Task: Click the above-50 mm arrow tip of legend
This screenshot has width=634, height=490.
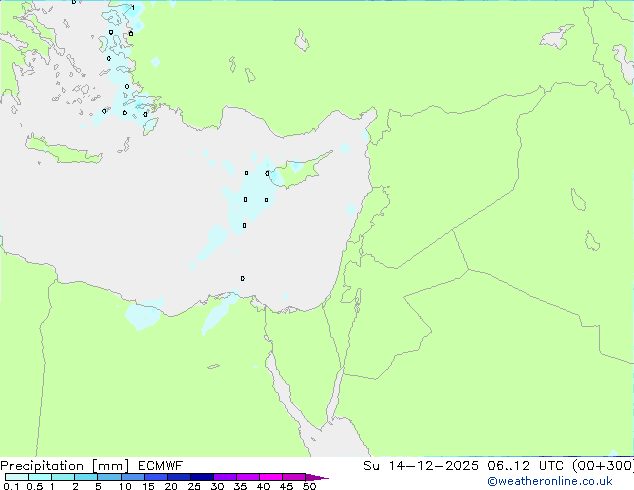Action: [x=317, y=477]
